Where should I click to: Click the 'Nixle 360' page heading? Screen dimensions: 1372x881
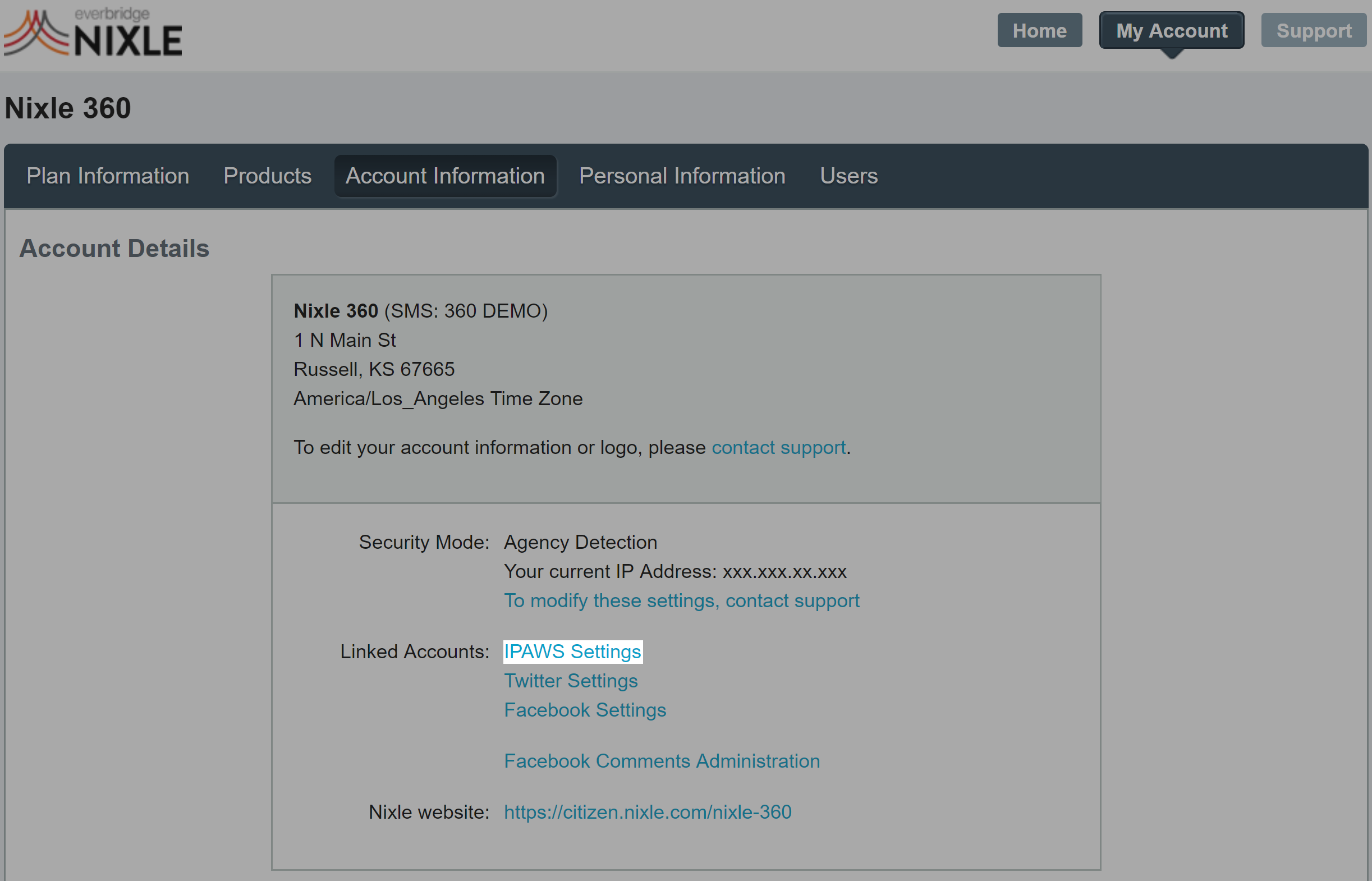pyautogui.click(x=67, y=108)
